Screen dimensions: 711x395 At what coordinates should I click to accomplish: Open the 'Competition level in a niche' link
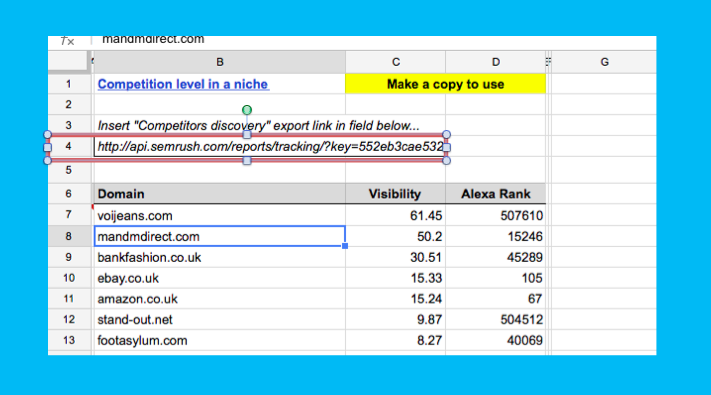coord(183,84)
